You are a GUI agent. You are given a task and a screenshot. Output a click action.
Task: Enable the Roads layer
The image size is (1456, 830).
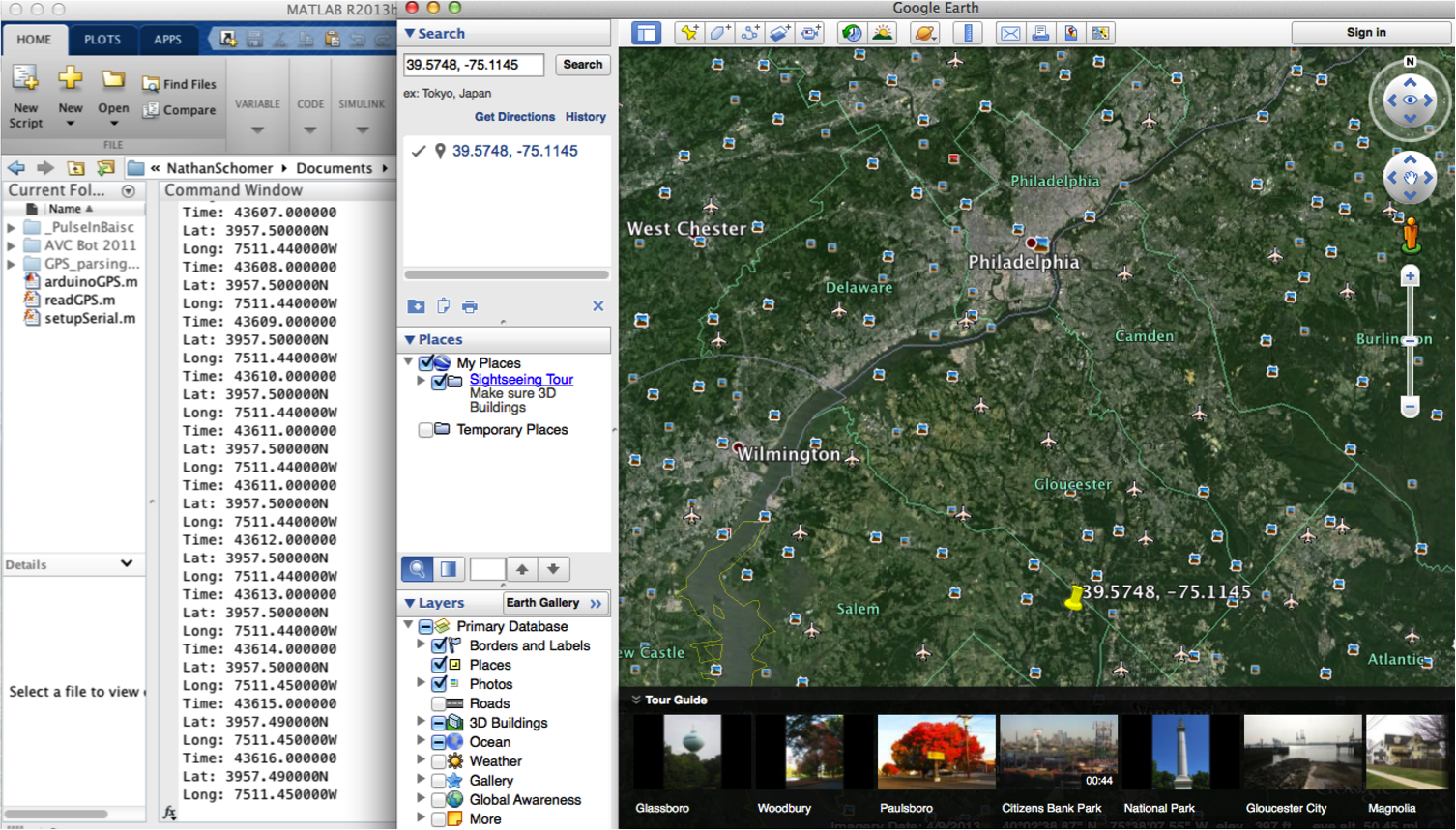439,703
